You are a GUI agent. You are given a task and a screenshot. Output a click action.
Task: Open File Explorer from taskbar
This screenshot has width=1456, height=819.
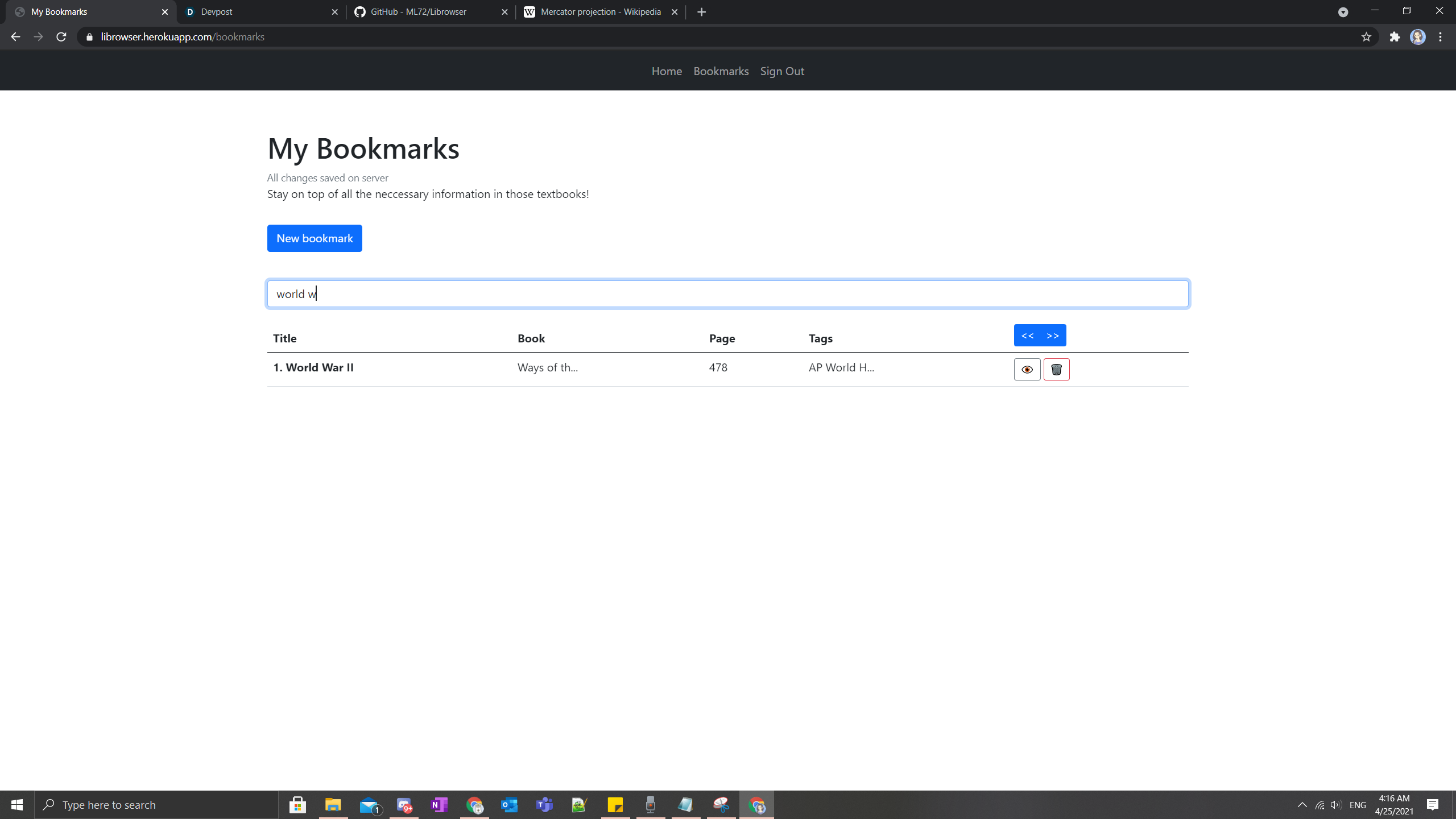tap(333, 805)
